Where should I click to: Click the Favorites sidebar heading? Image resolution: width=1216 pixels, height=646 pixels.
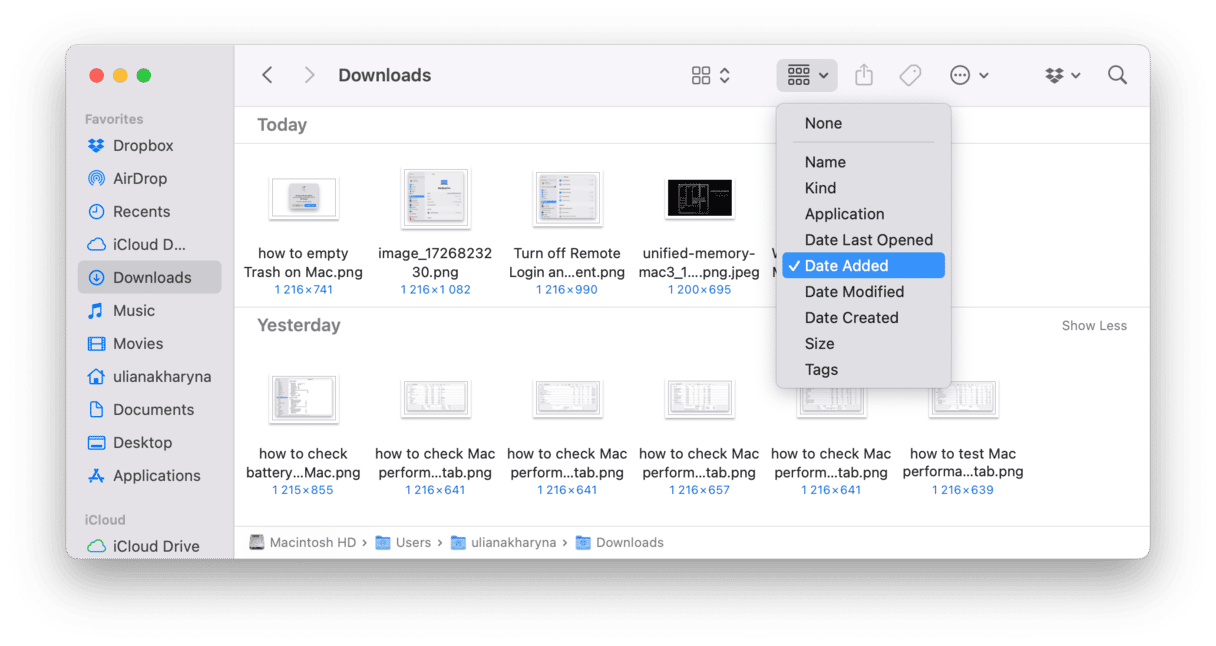(114, 119)
